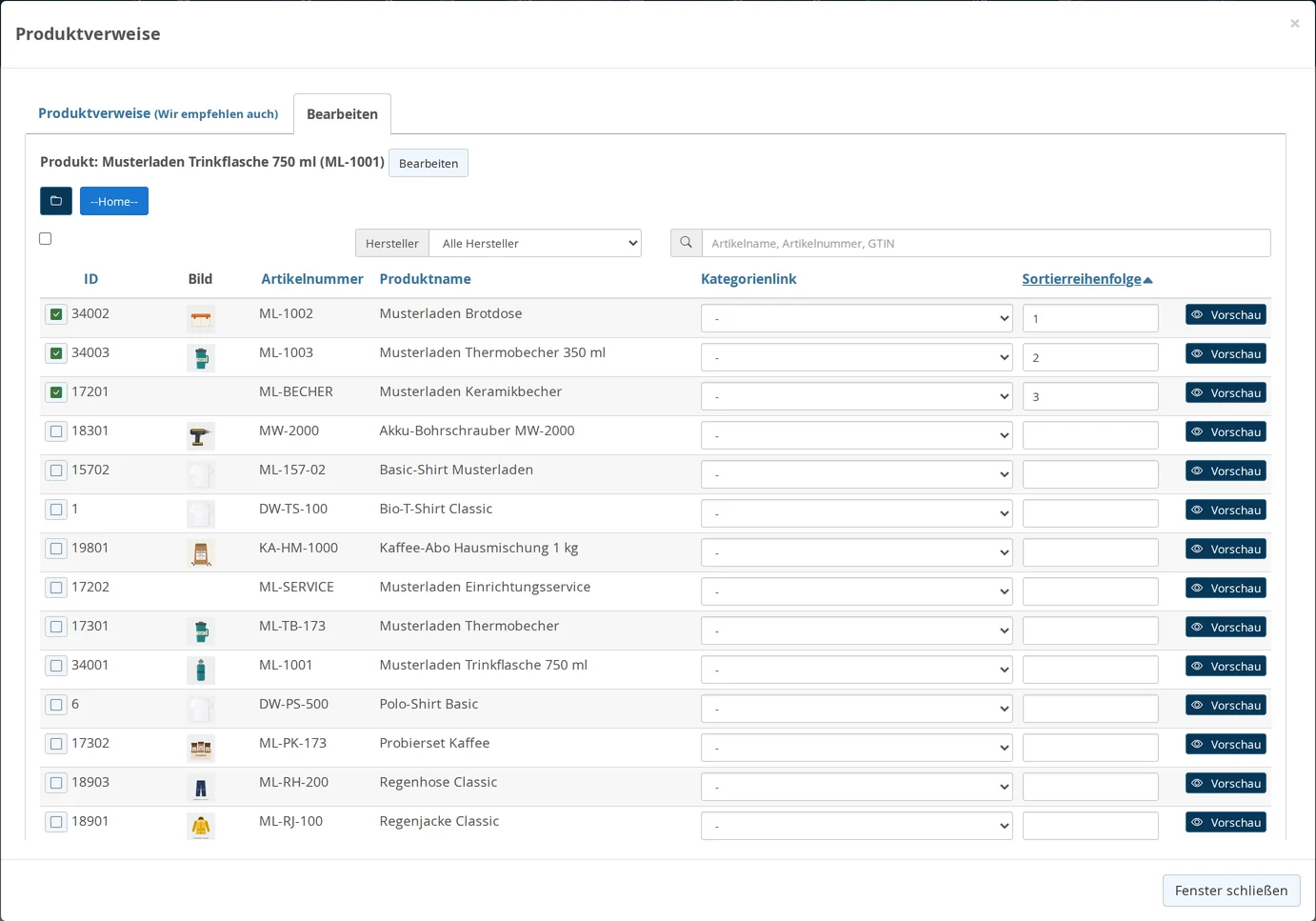Click Vorschau for Polo-Shirt Basic
This screenshot has width=1316, height=921.
[x=1226, y=705]
